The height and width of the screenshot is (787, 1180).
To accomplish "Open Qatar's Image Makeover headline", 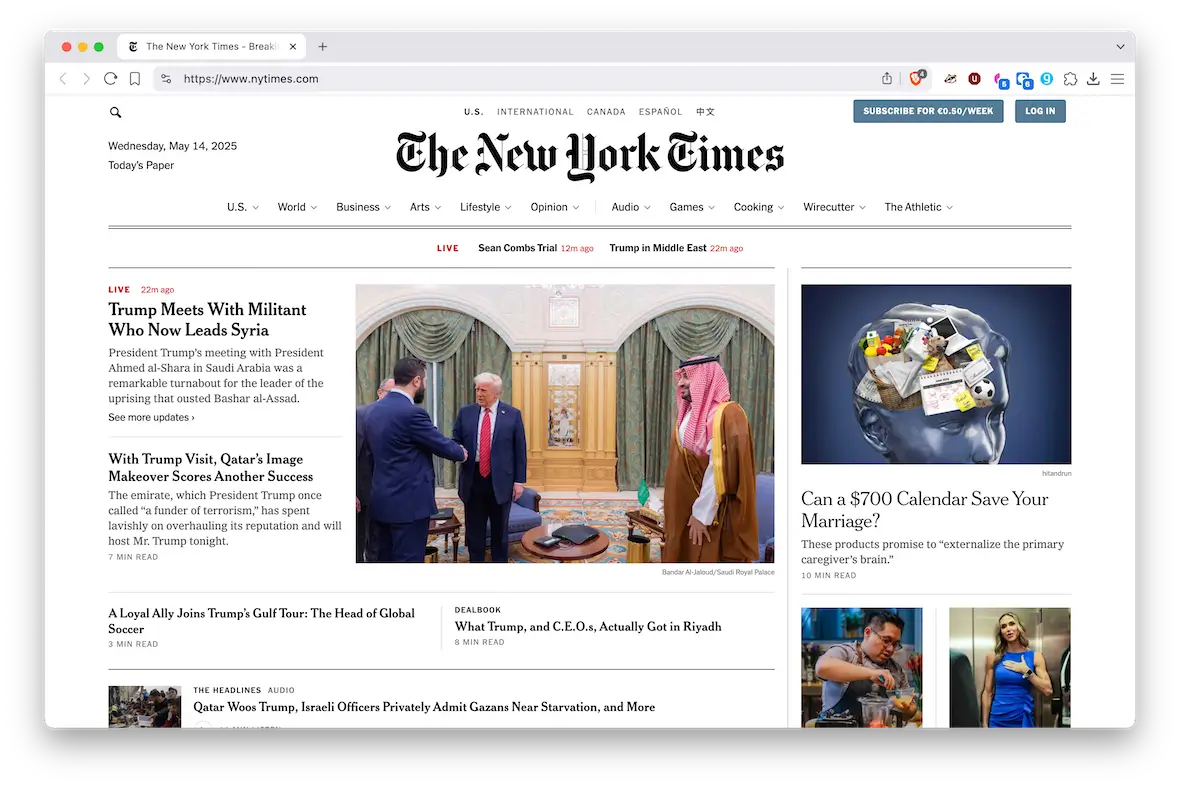I will (211, 467).
